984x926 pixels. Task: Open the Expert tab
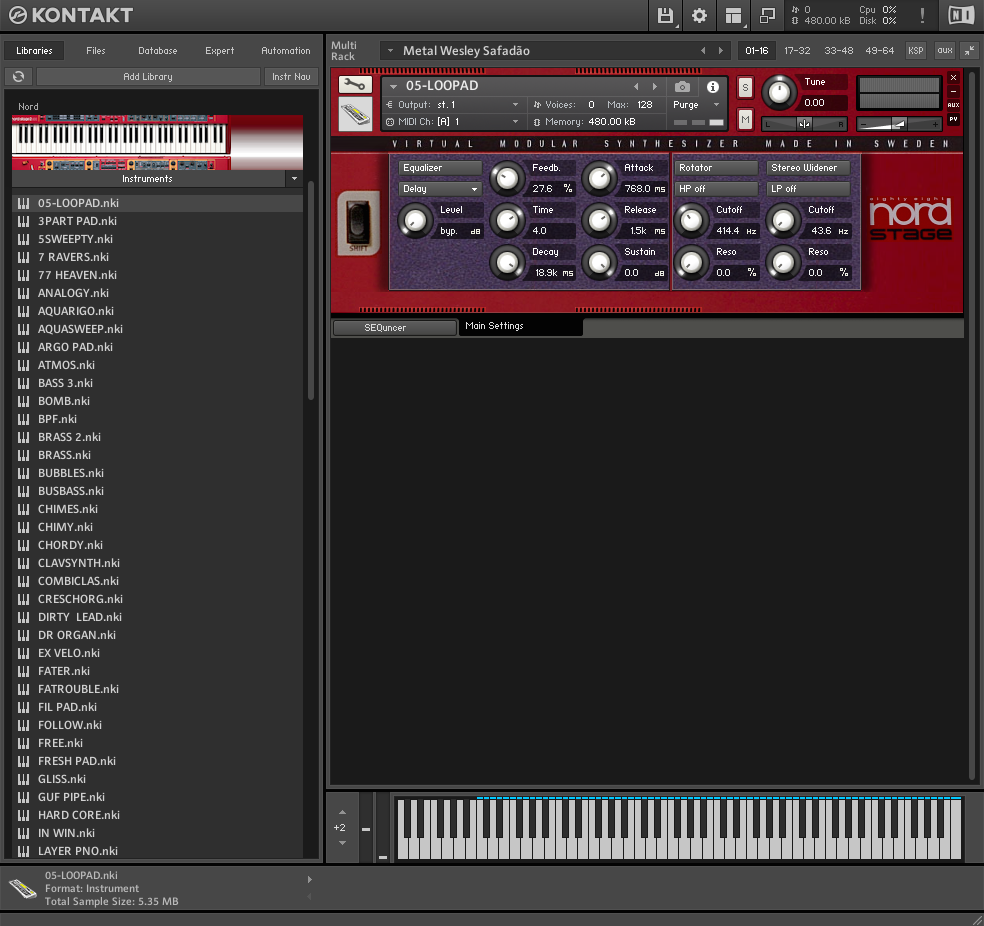point(220,51)
